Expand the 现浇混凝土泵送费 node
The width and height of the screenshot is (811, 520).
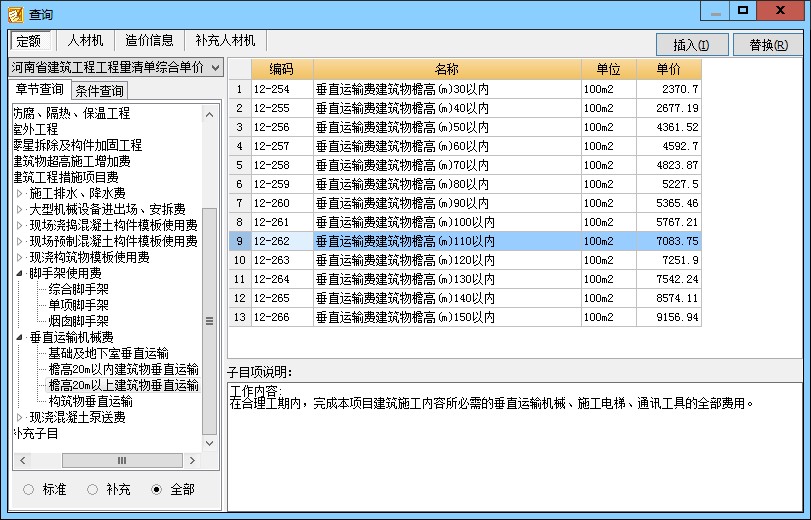(x=20, y=418)
